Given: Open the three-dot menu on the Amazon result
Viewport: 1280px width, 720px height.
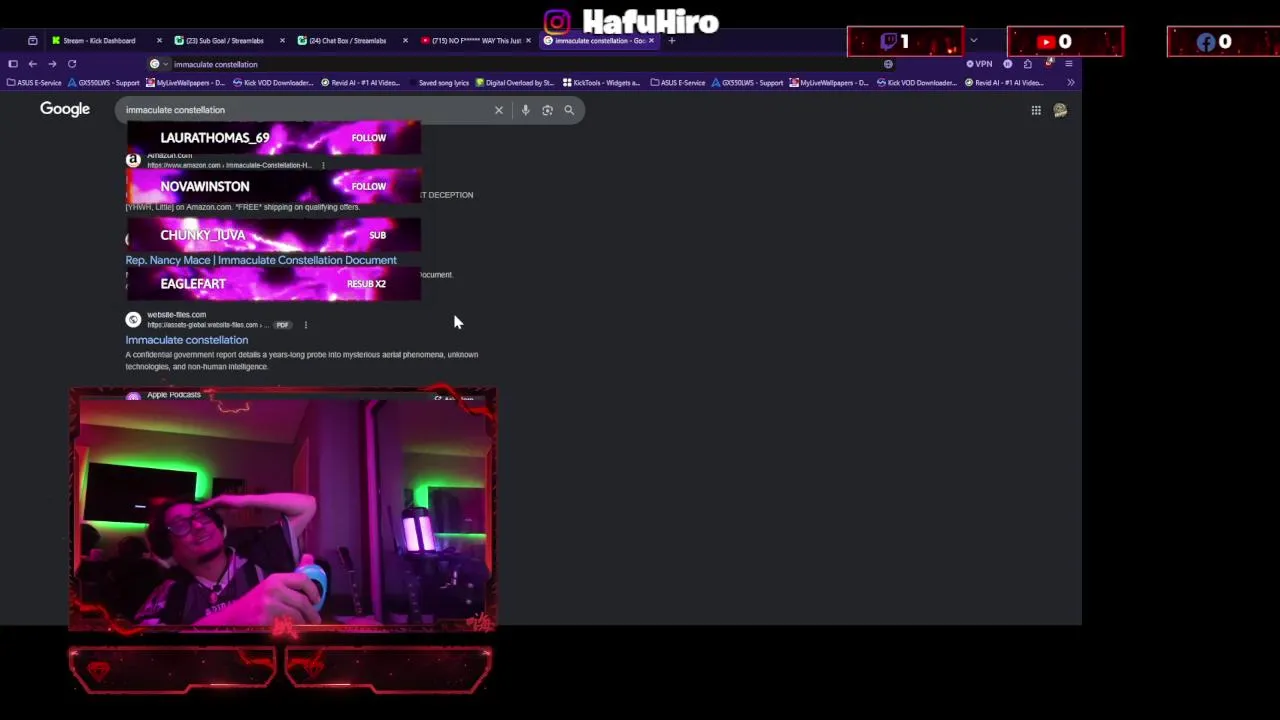Looking at the screenshot, I should point(323,165).
